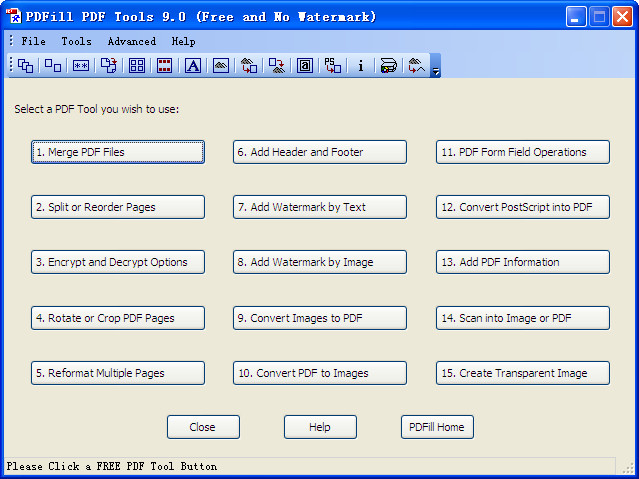Click 8. Add Watermark by Image button
This screenshot has width=639, height=479.
(320, 262)
